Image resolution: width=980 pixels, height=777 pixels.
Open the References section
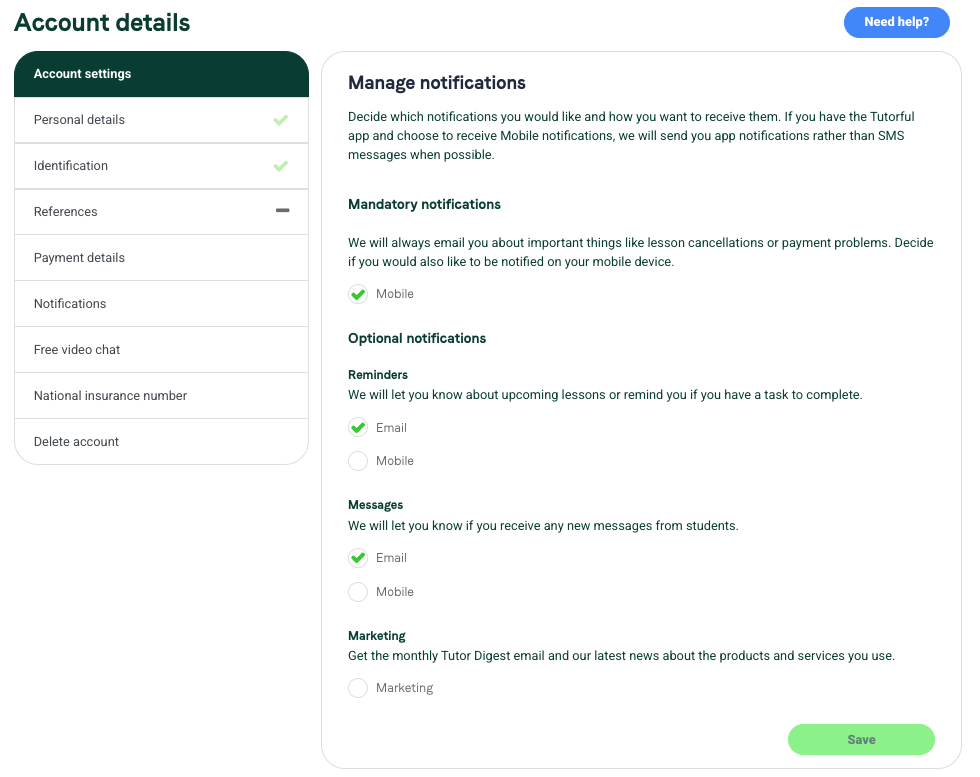click(x=161, y=212)
